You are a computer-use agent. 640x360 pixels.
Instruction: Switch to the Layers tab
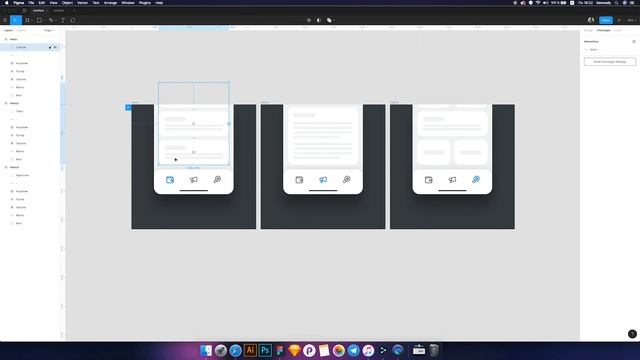[x=8, y=30]
